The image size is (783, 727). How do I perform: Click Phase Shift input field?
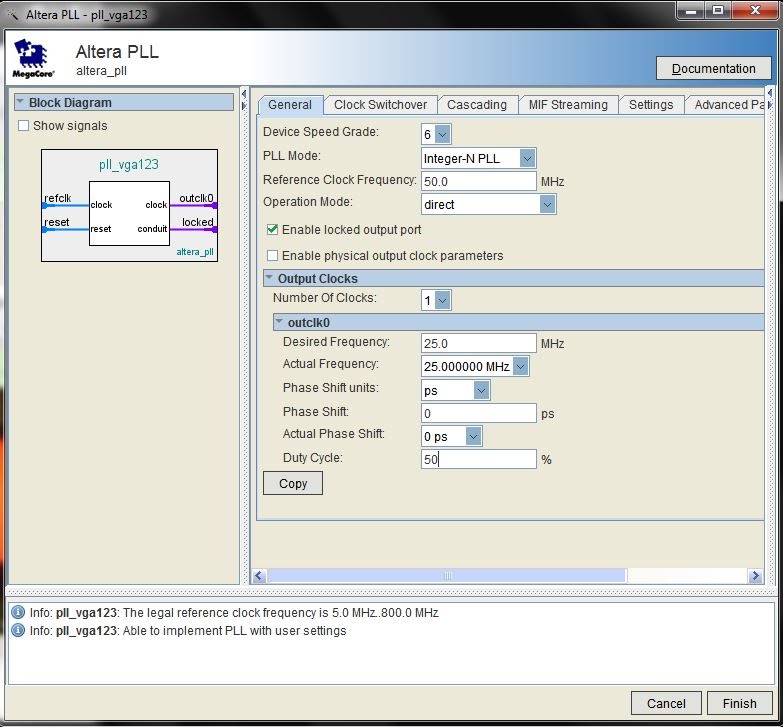click(479, 413)
